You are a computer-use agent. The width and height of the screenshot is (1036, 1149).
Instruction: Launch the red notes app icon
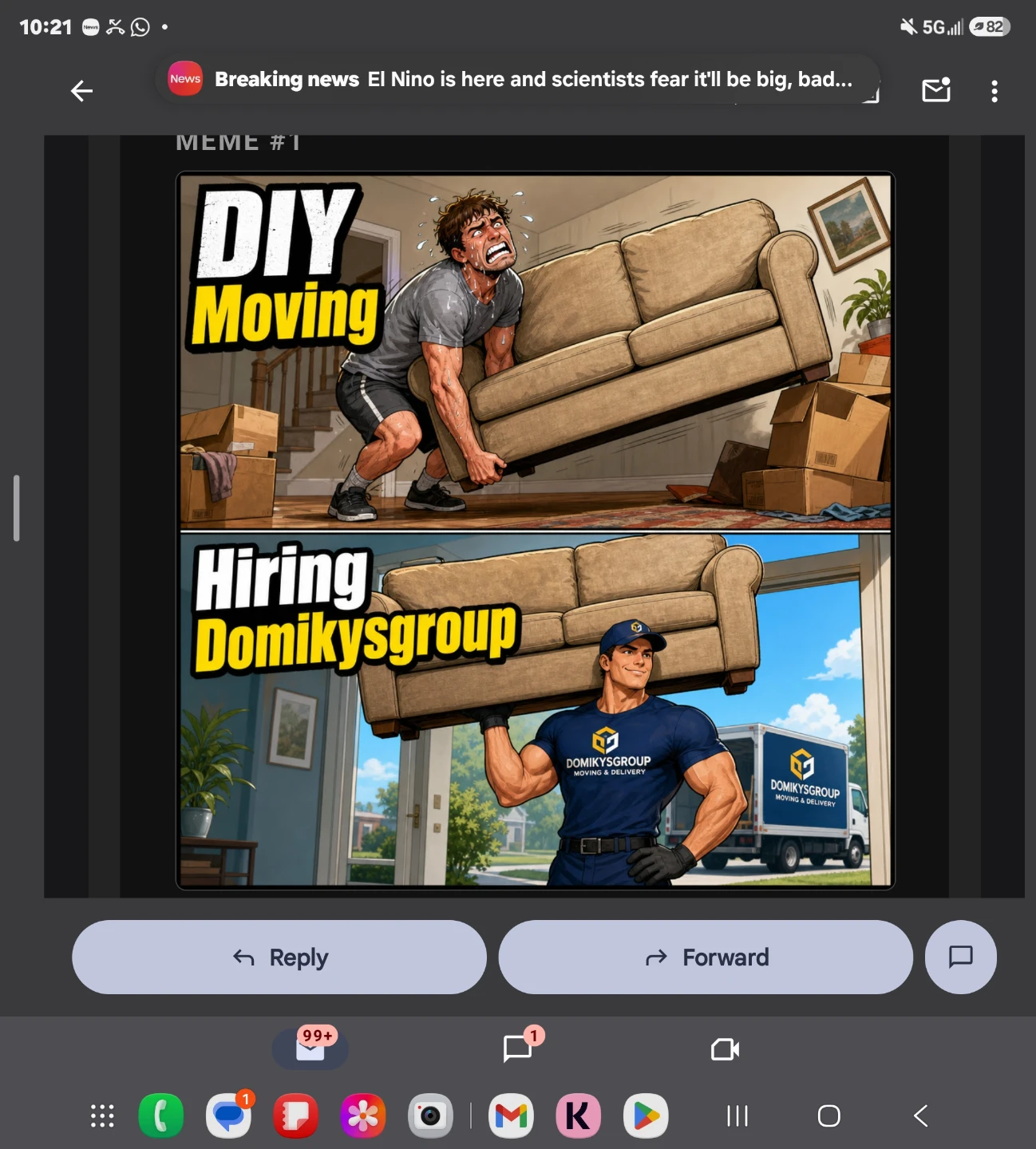pyautogui.click(x=295, y=1115)
